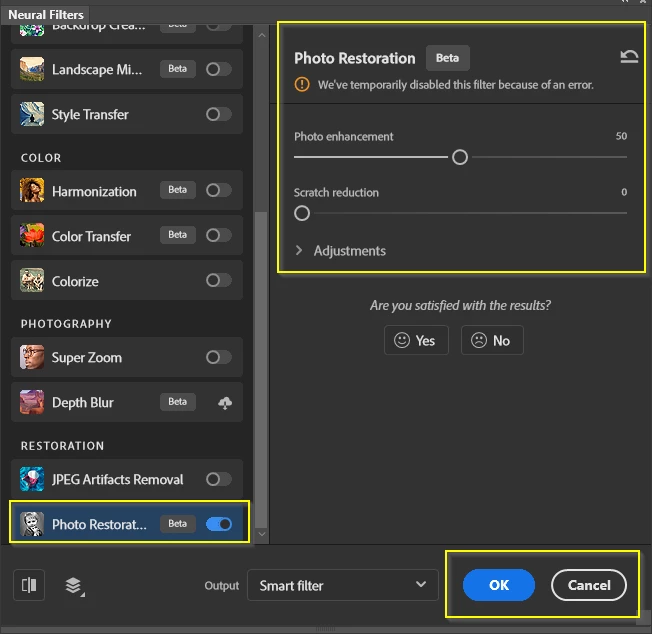Screen dimensions: 652x634
Task: Click the Color Transfer flower thumbnail
Action: (x=32, y=235)
